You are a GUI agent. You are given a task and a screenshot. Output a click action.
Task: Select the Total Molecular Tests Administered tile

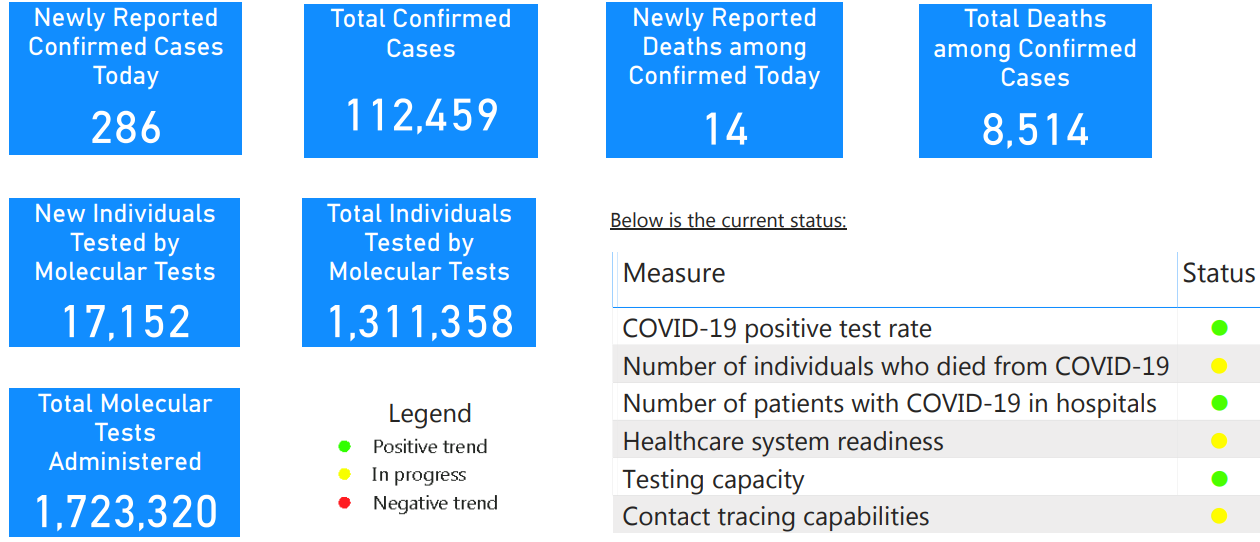click(125, 462)
